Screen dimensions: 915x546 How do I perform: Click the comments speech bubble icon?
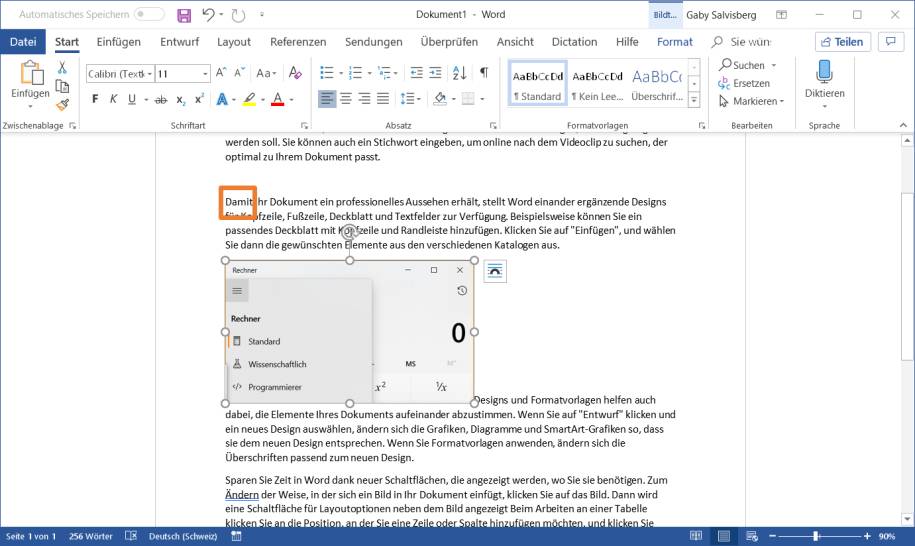tap(890, 41)
